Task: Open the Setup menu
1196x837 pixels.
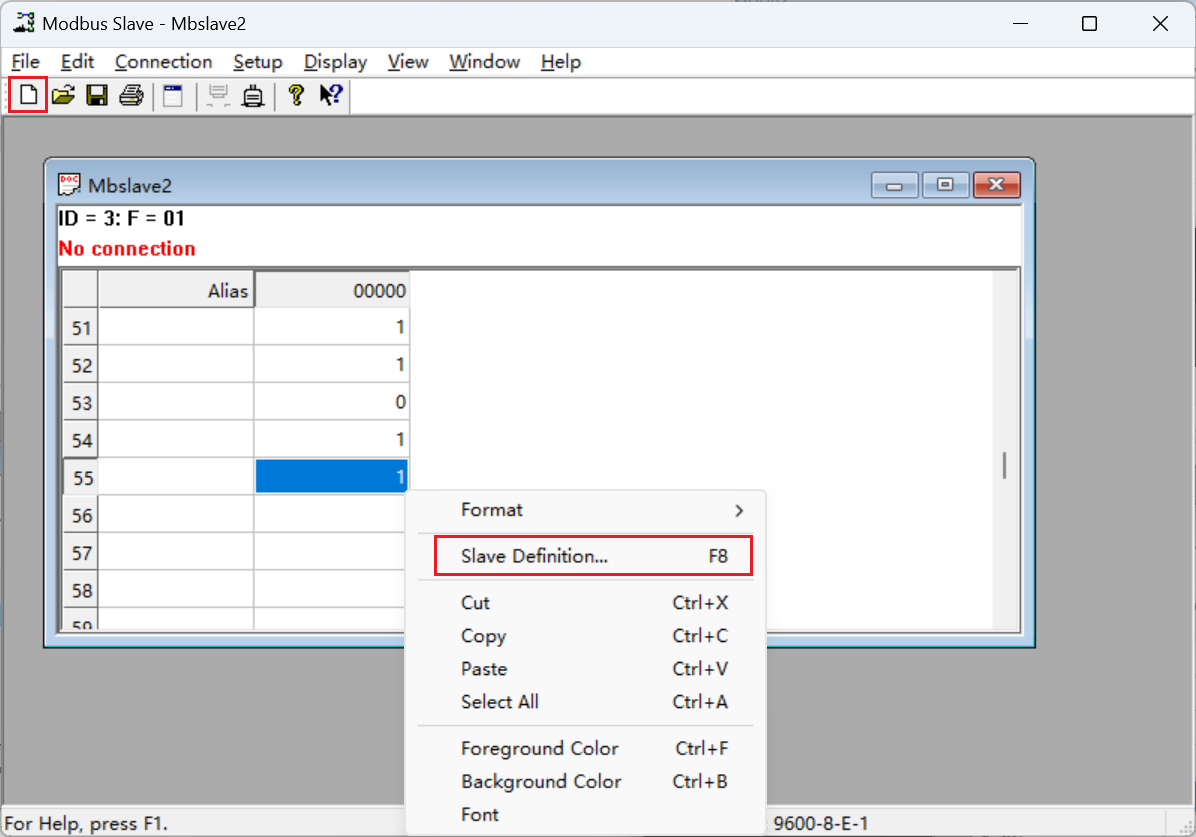Action: (x=257, y=62)
